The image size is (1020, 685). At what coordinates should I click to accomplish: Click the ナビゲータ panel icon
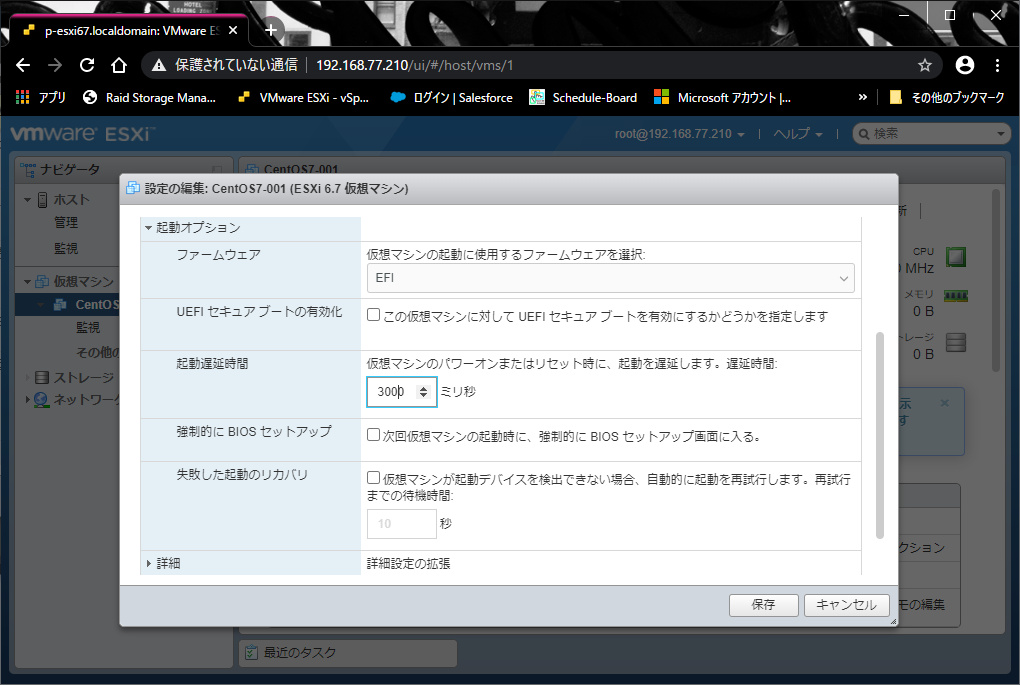point(28,170)
